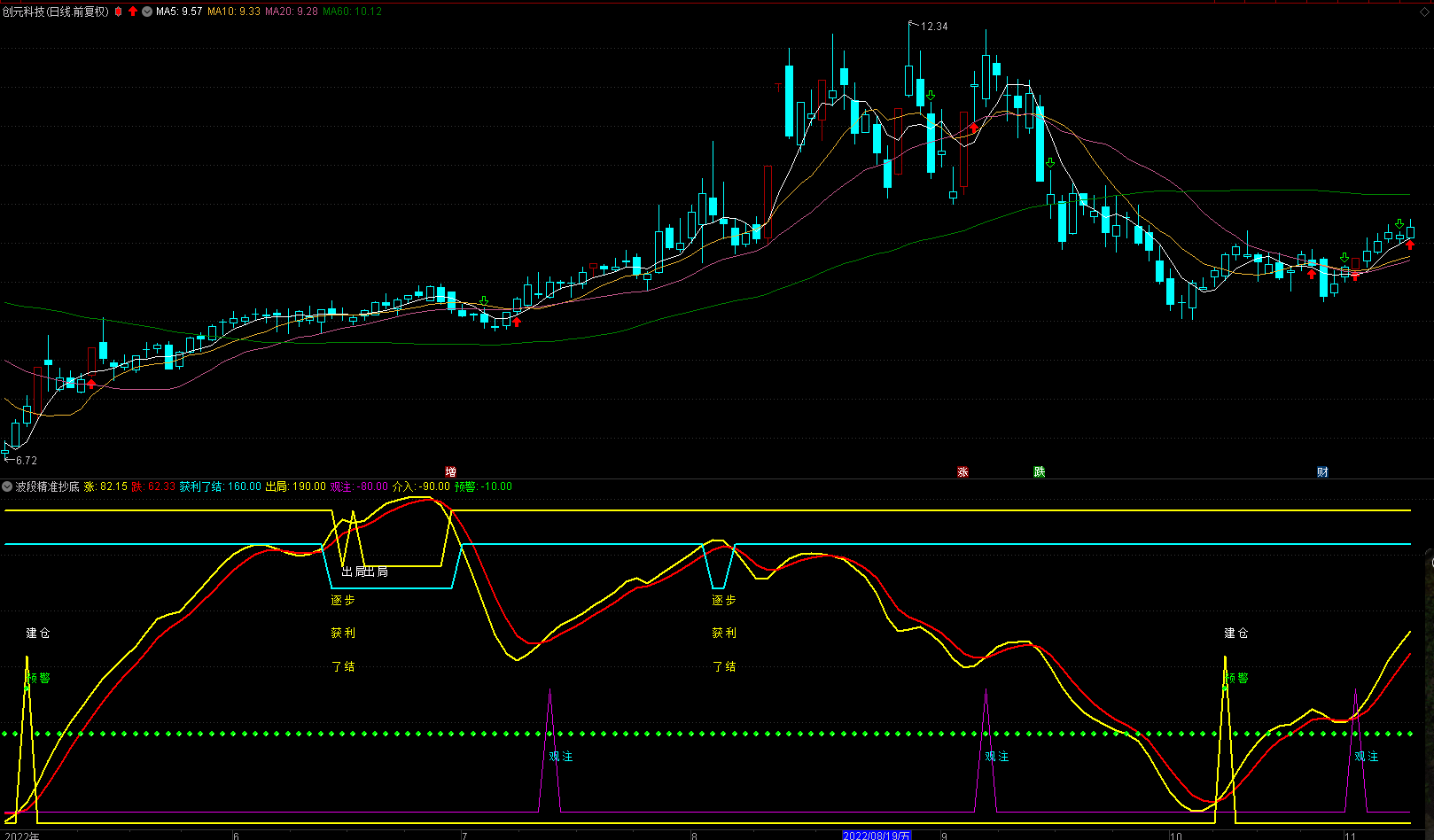The image size is (1434, 840).
Task: Click the red up arrow in chart header
Action: 133,12
